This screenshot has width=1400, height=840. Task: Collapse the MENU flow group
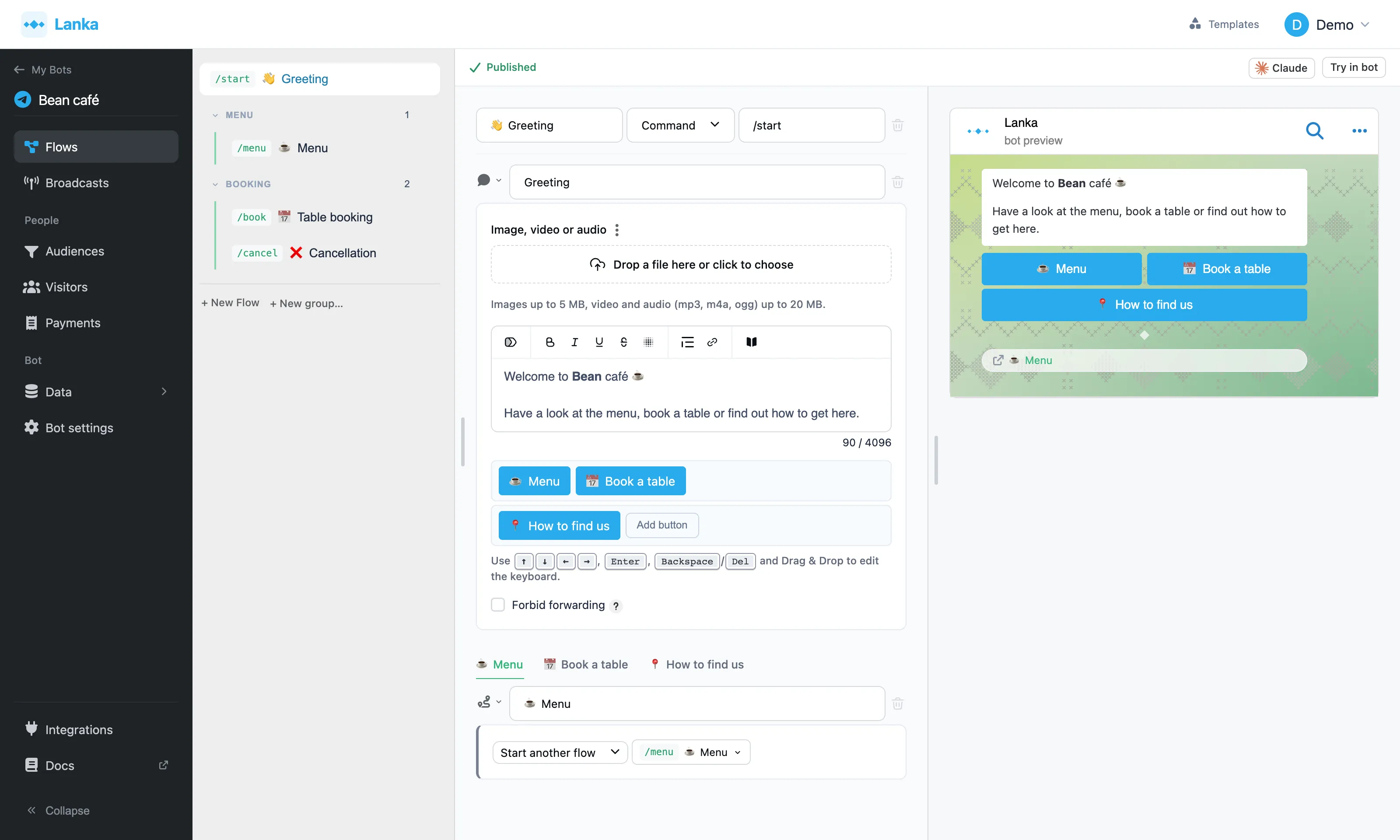coord(215,115)
